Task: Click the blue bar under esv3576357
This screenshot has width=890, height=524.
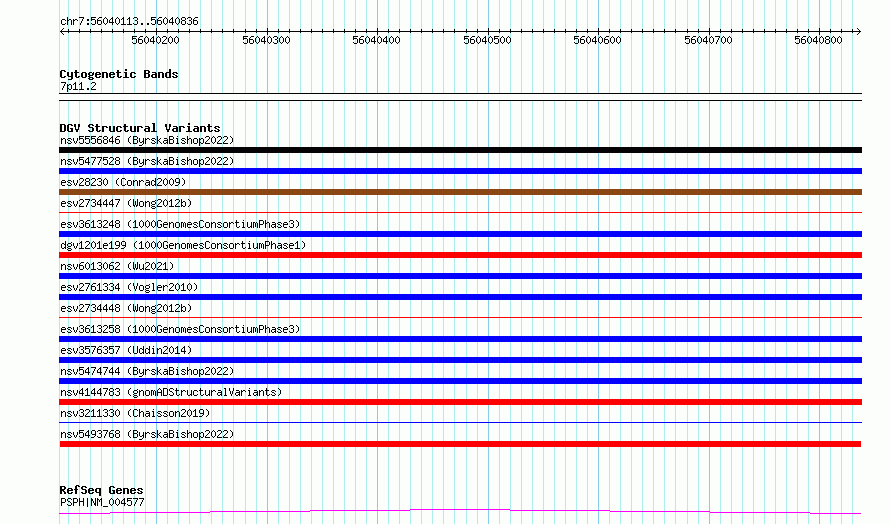Action: [x=460, y=360]
